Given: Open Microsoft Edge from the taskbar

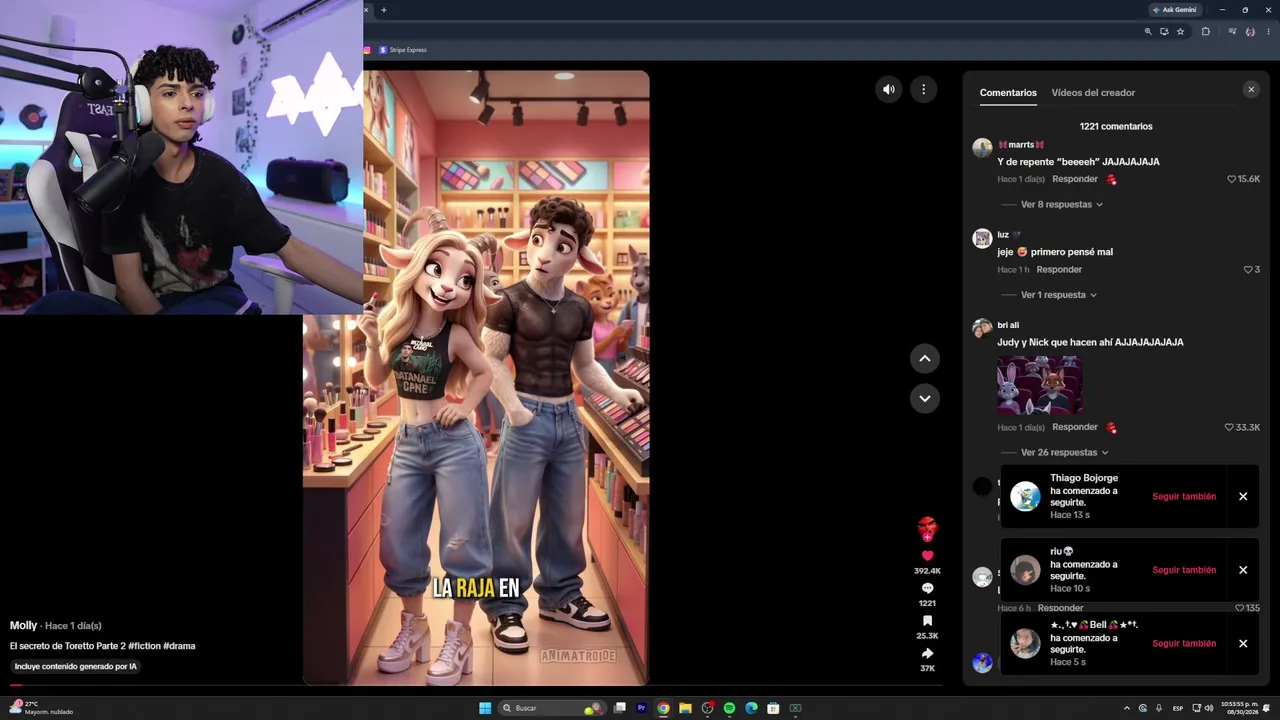Looking at the screenshot, I should pyautogui.click(x=751, y=708).
